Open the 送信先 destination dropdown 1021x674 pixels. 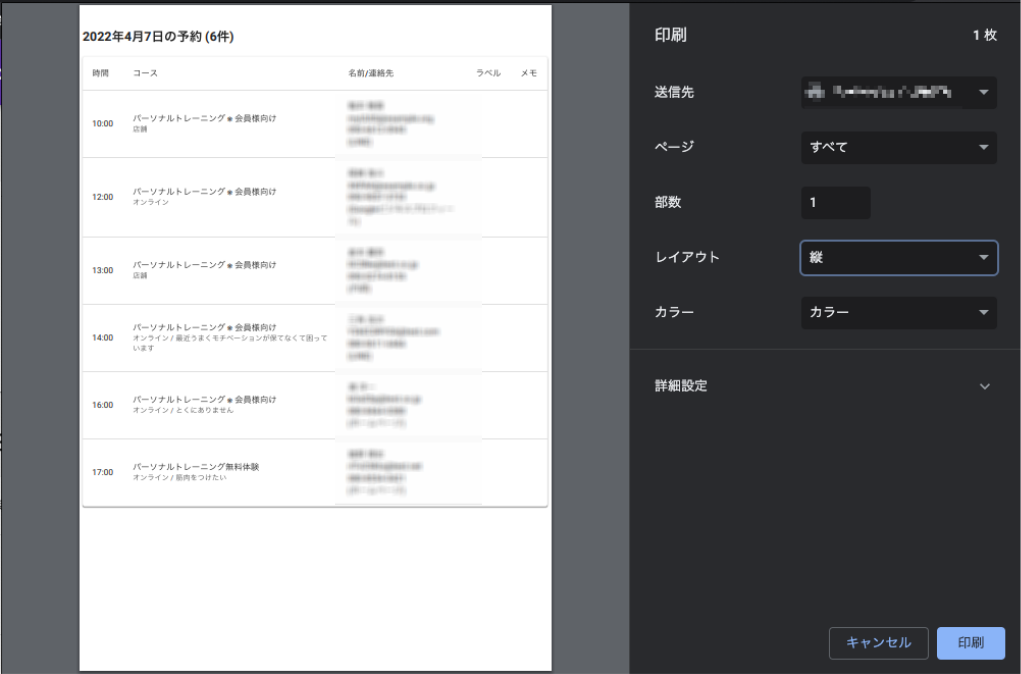click(x=898, y=93)
